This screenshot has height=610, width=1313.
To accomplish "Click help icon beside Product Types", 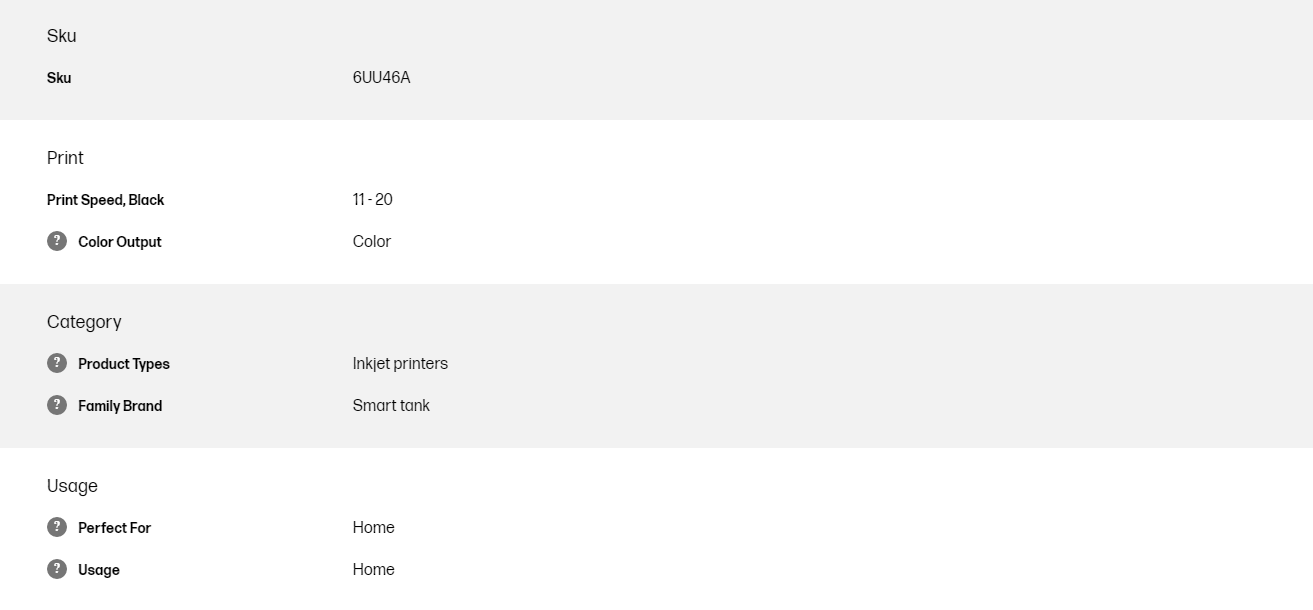I will coord(57,363).
